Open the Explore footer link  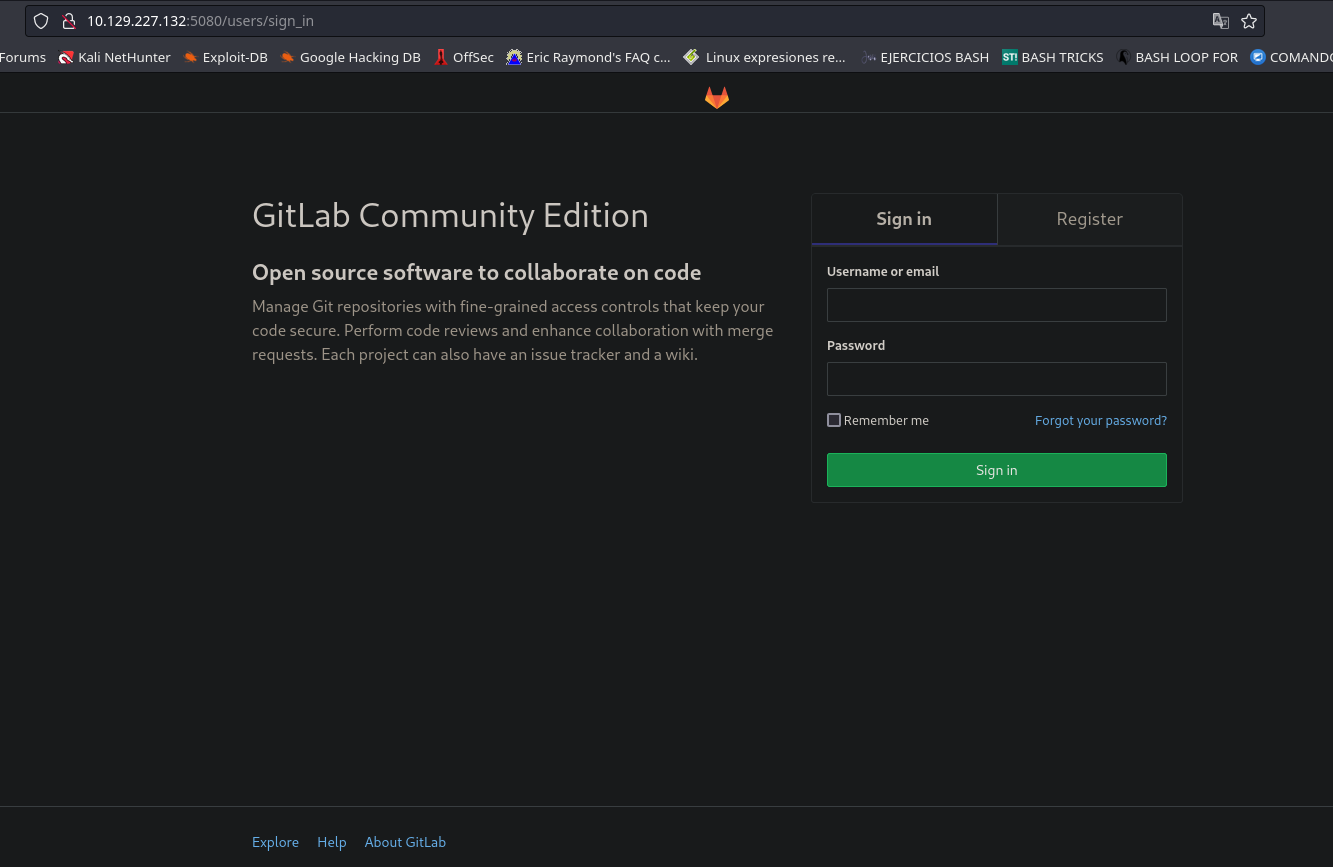coord(275,842)
